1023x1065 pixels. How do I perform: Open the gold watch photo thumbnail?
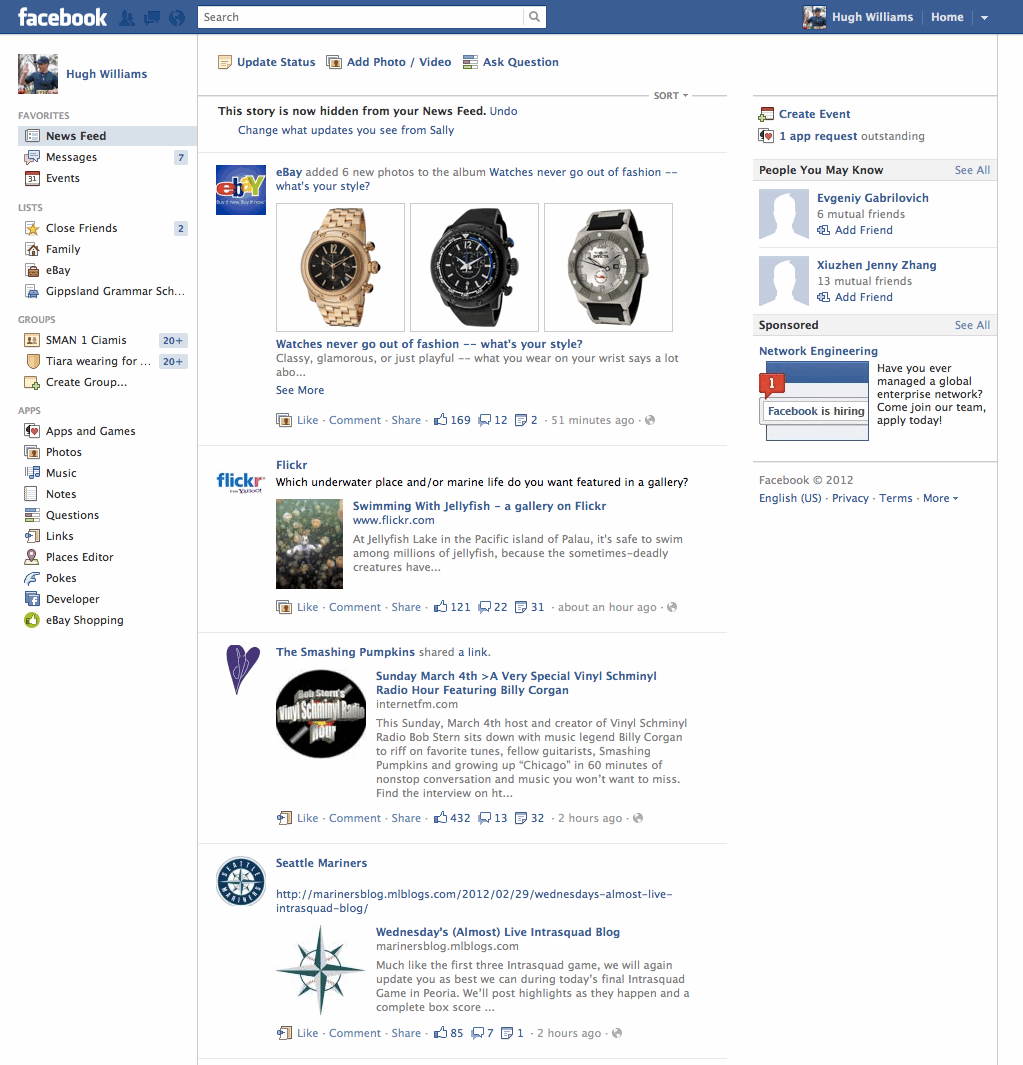(x=340, y=267)
